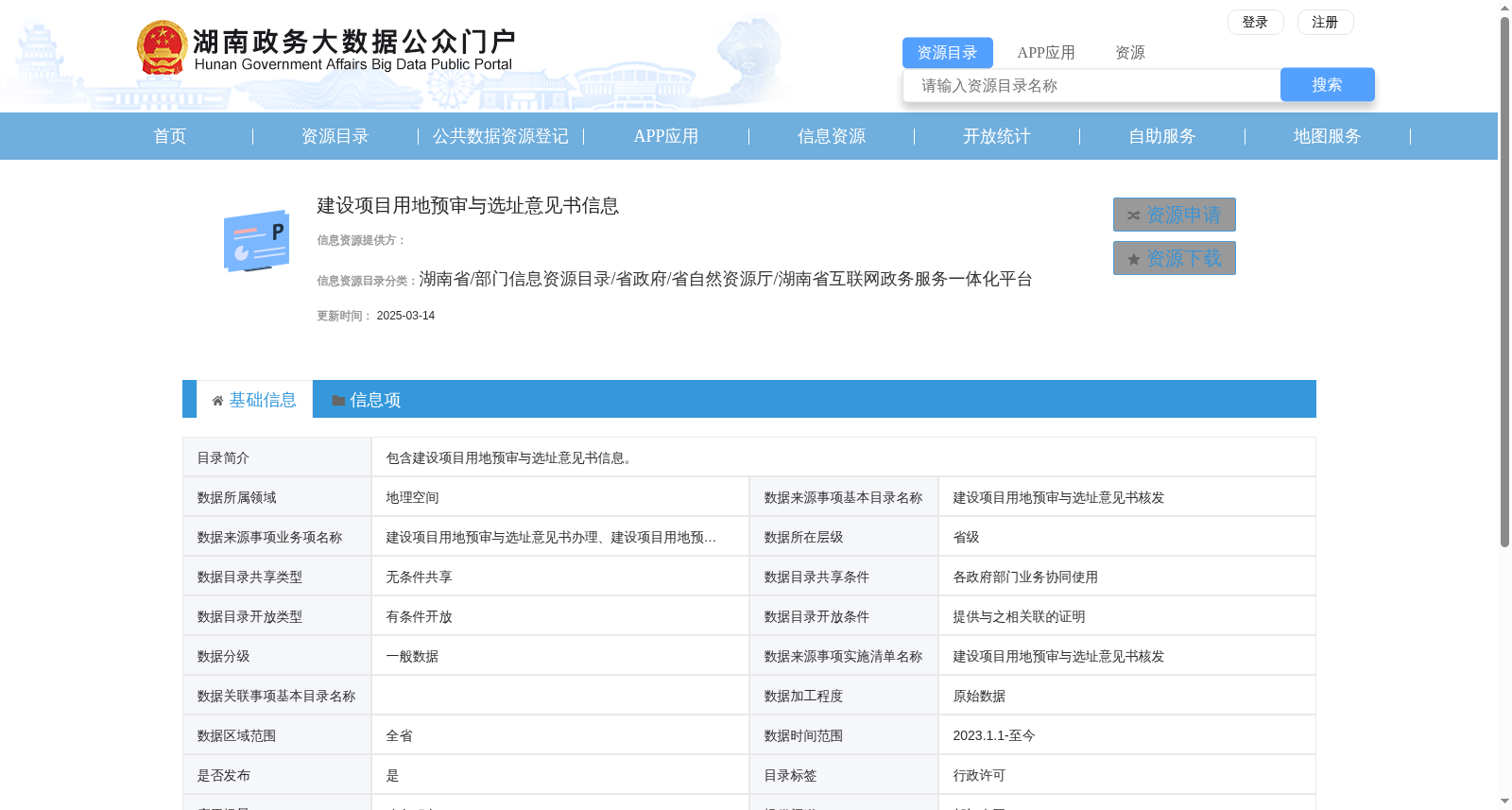This screenshot has height=810, width=1512.
Task: Open the 注册 register button
Action: (1325, 22)
